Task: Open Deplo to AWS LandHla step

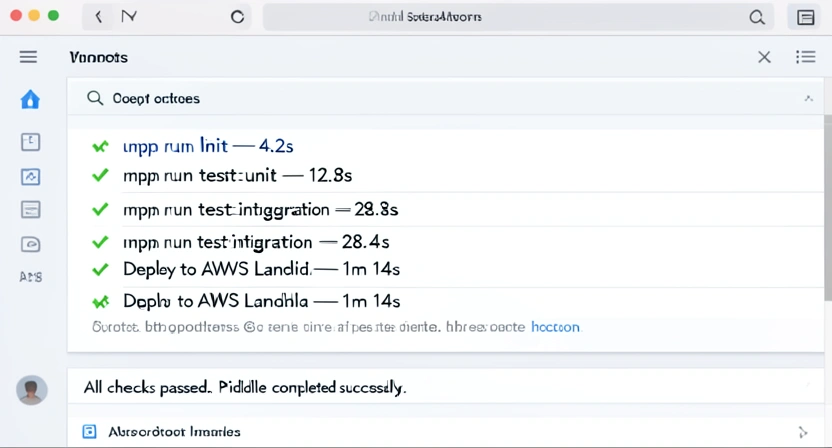Action: (x=262, y=301)
